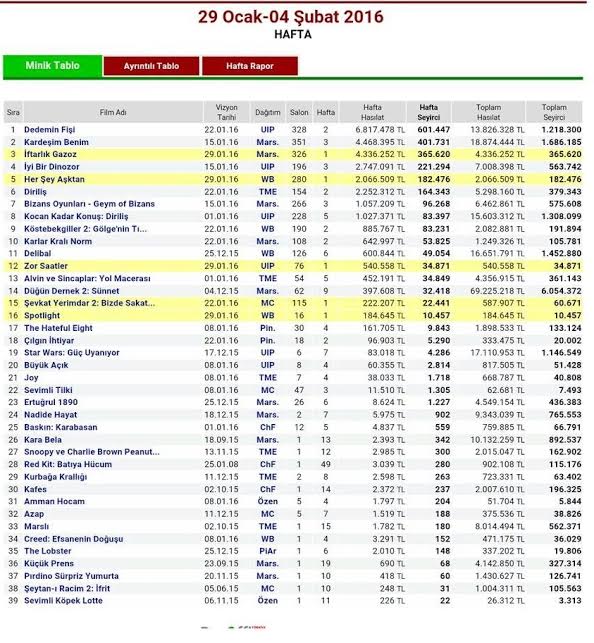Open the film link Joy
The height and width of the screenshot is (643, 594).
click(31, 378)
